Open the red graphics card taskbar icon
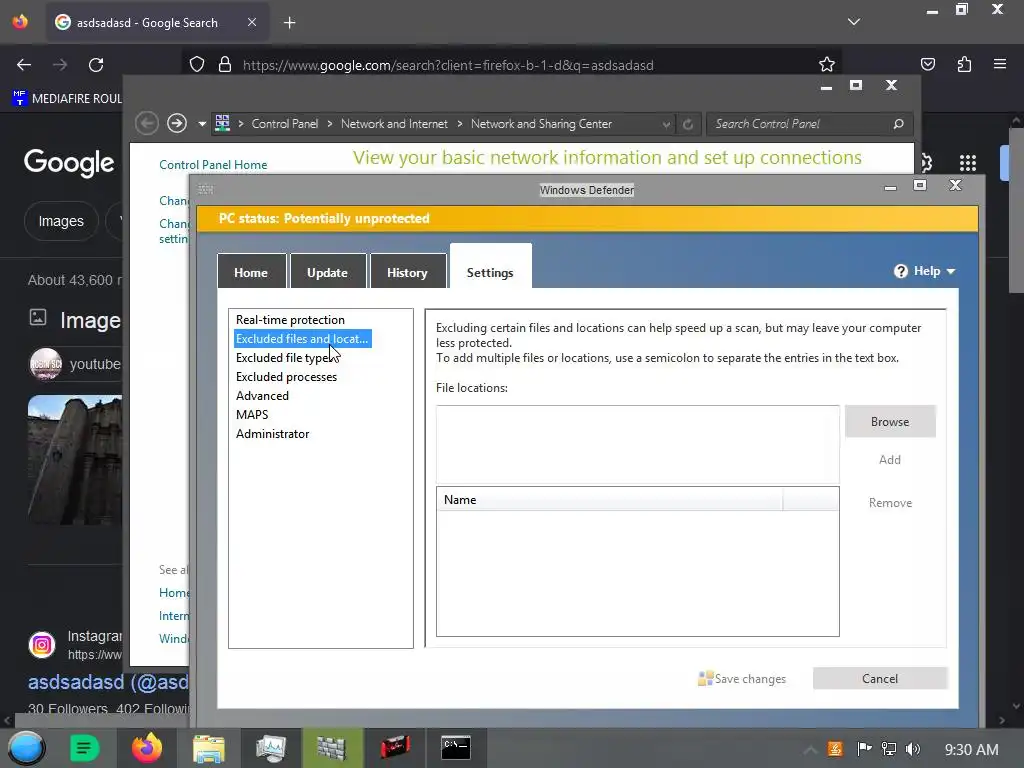 coord(394,747)
